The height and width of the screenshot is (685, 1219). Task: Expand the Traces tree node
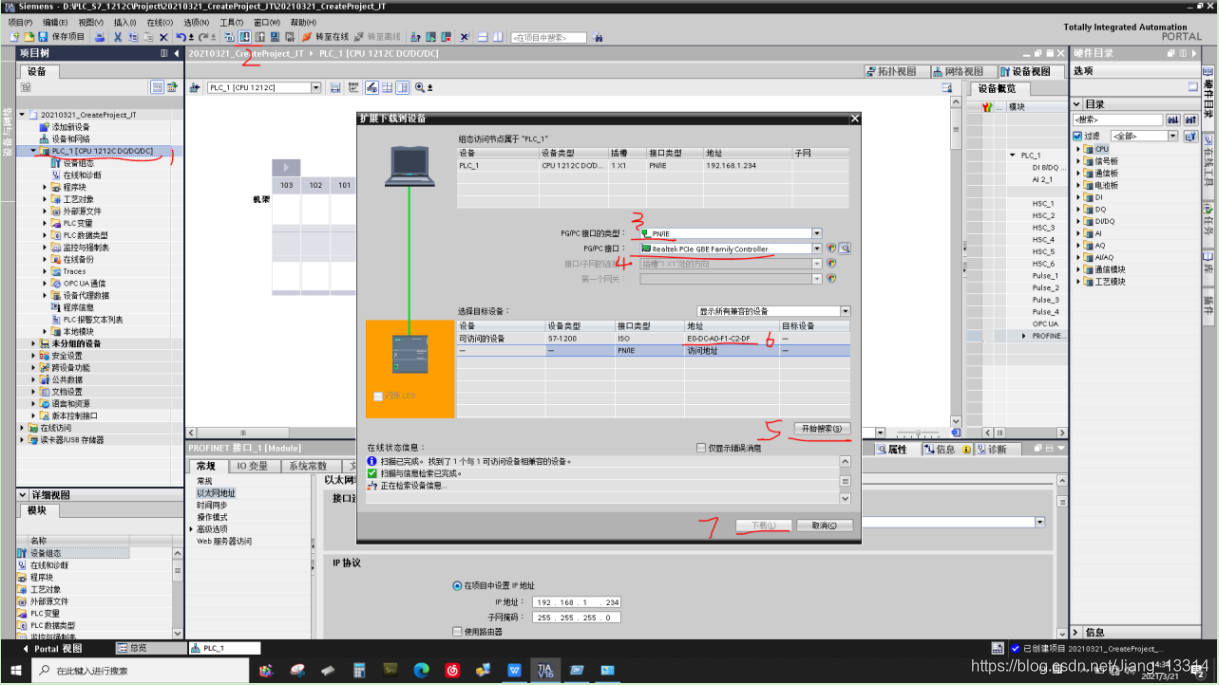[x=45, y=271]
